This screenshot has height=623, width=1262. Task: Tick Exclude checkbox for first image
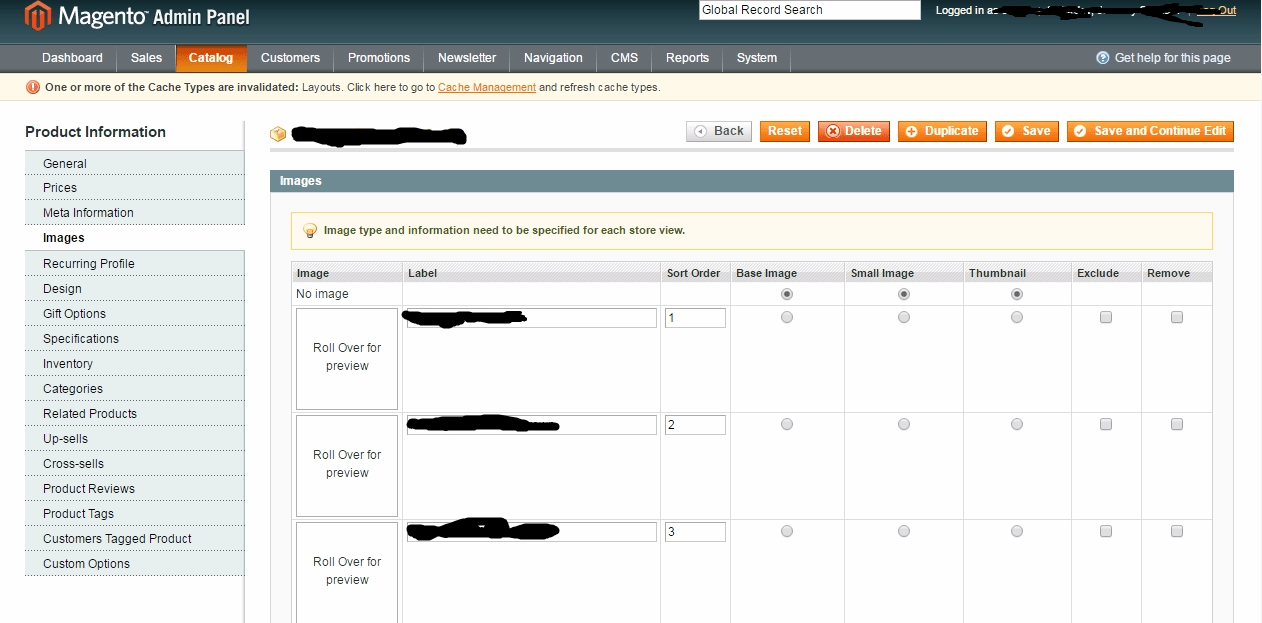tap(1106, 317)
